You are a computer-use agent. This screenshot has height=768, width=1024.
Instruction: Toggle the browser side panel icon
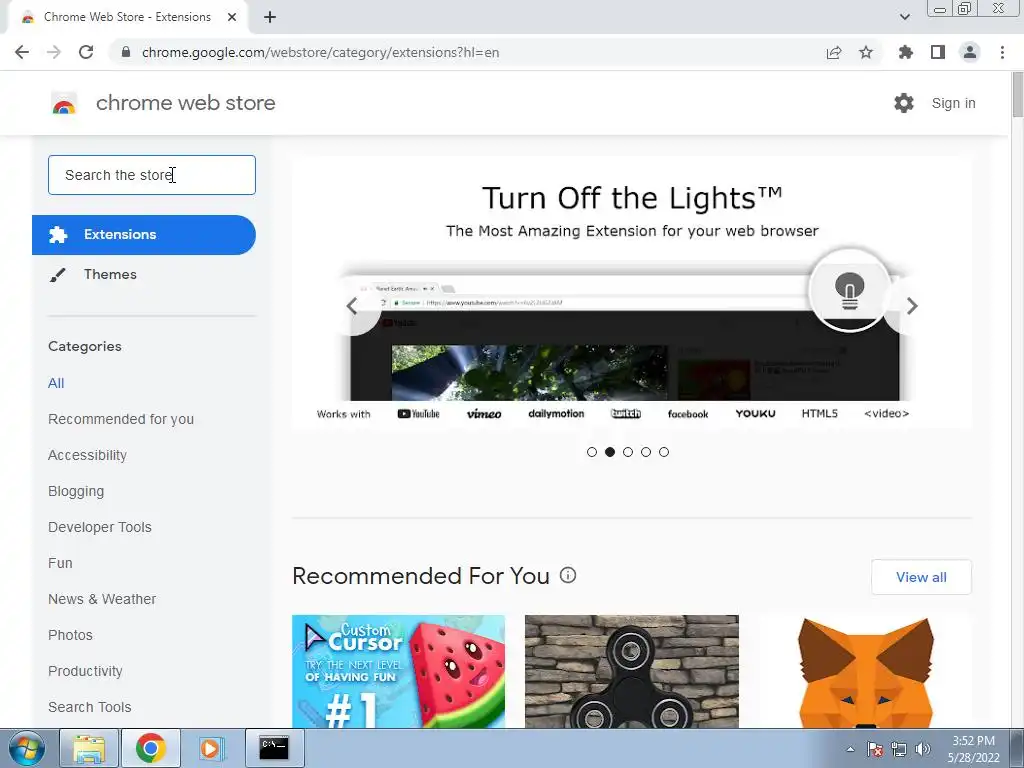click(x=938, y=52)
